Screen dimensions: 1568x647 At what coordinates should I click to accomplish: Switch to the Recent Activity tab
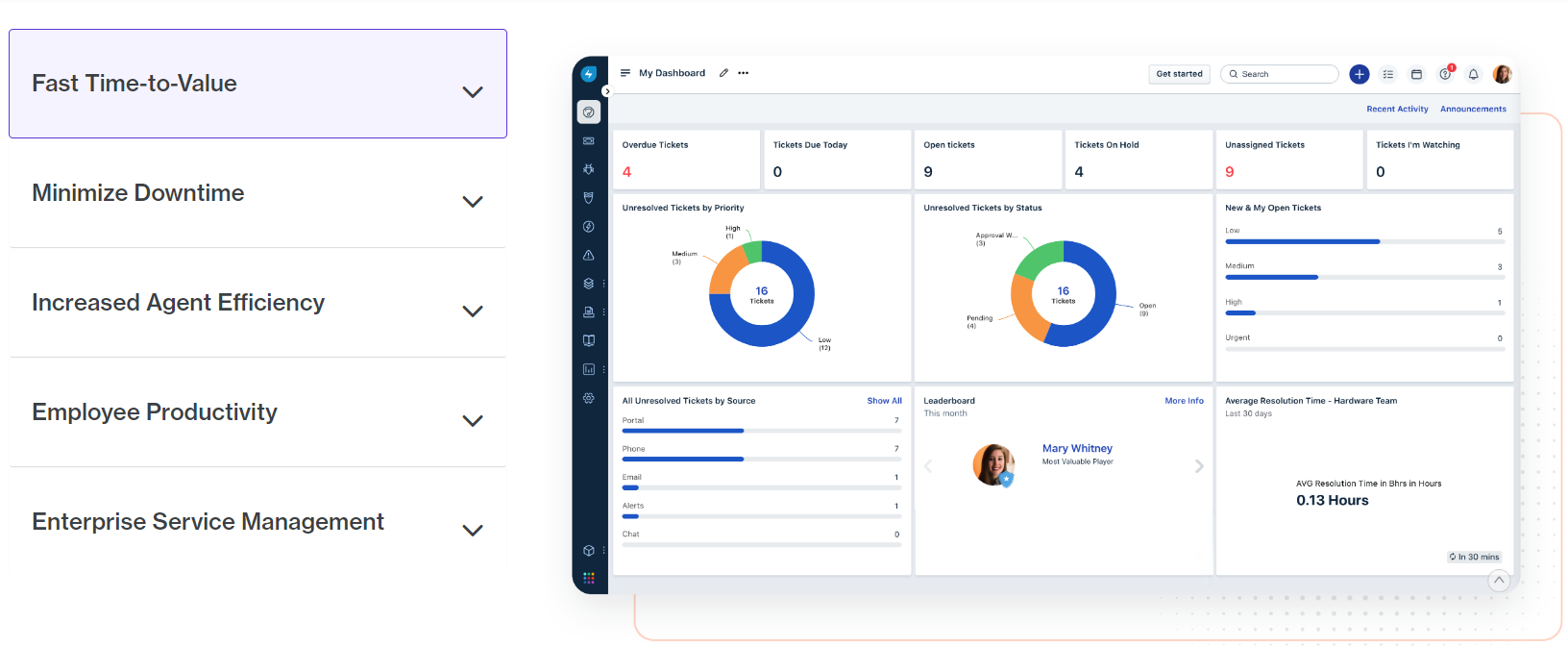point(1397,109)
